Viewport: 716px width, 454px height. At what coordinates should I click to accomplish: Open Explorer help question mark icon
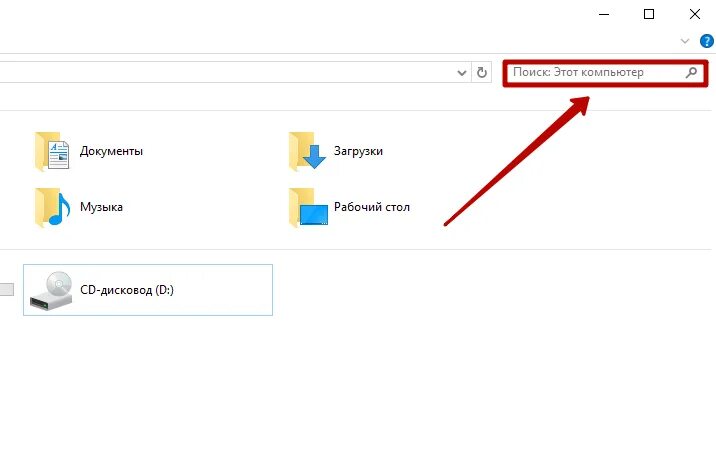[x=706, y=41]
